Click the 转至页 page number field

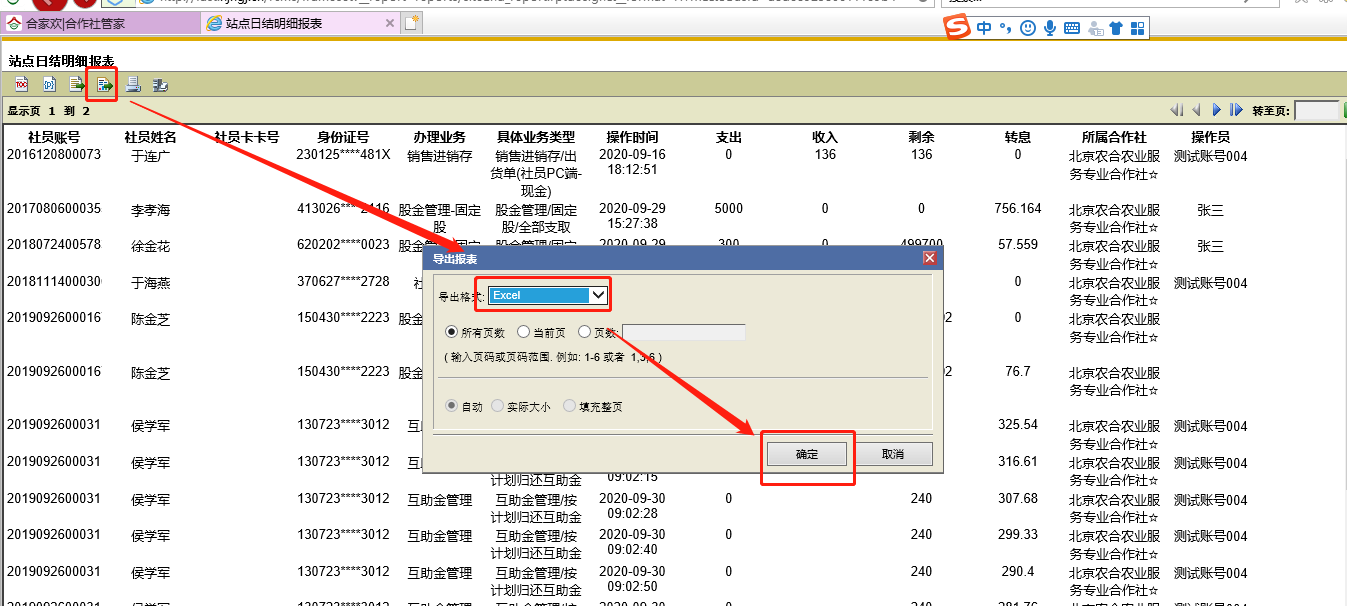pyautogui.click(x=1317, y=110)
